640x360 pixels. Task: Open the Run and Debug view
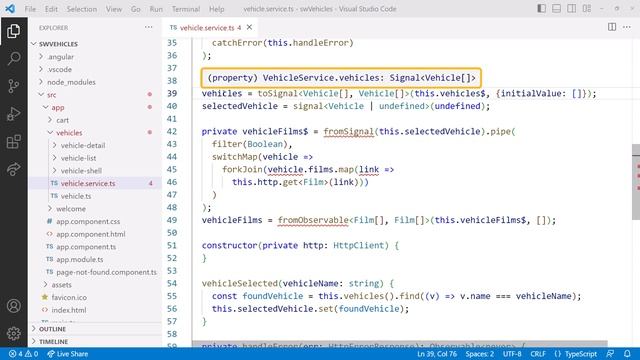pos(13,114)
